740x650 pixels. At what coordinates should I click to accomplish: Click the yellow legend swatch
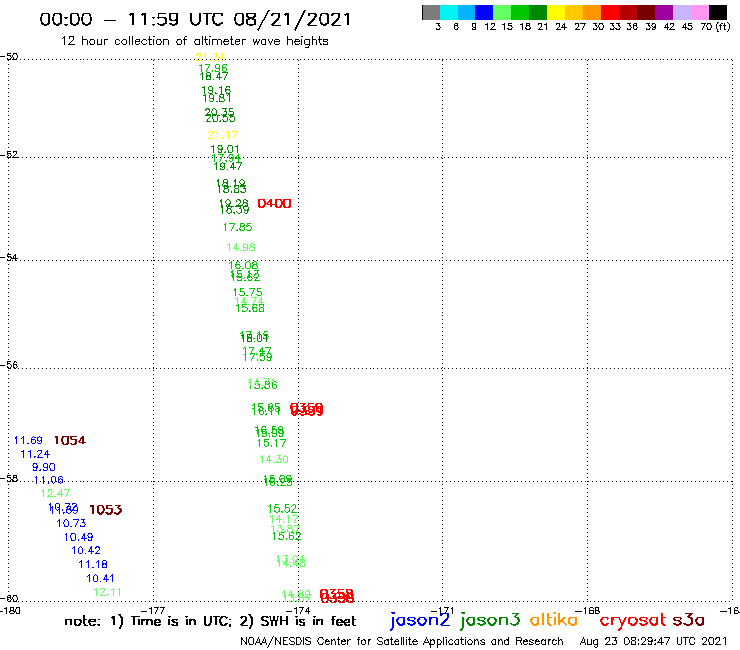coord(556,12)
